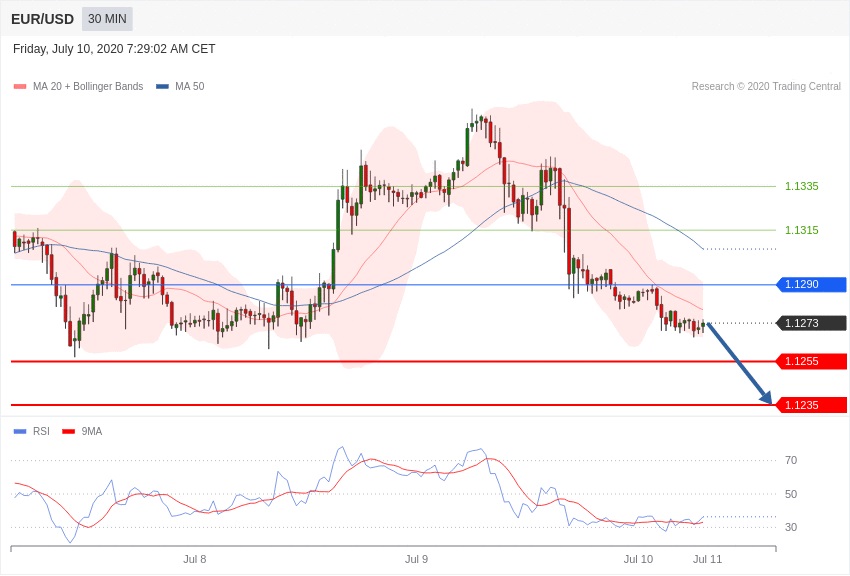Viewport: 850px width, 576px height.
Task: Click the red MA 20 legend swatch
Action: coord(20,87)
